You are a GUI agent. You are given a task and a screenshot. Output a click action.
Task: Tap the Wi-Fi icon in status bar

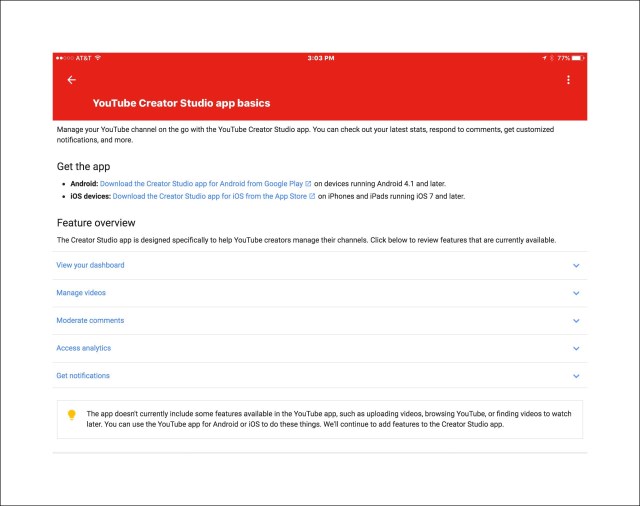(x=98, y=58)
